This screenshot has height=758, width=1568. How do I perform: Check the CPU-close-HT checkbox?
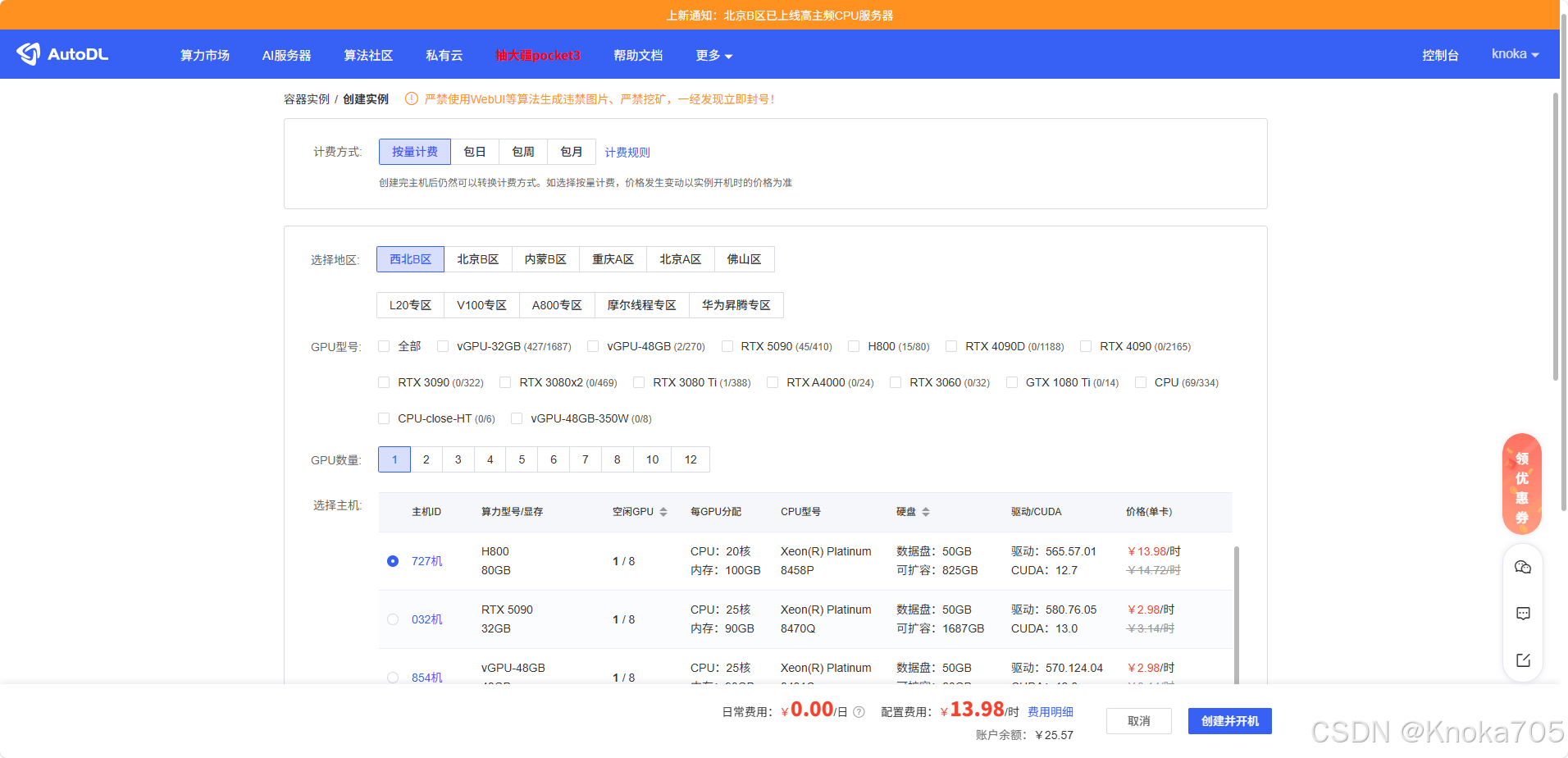(x=384, y=418)
